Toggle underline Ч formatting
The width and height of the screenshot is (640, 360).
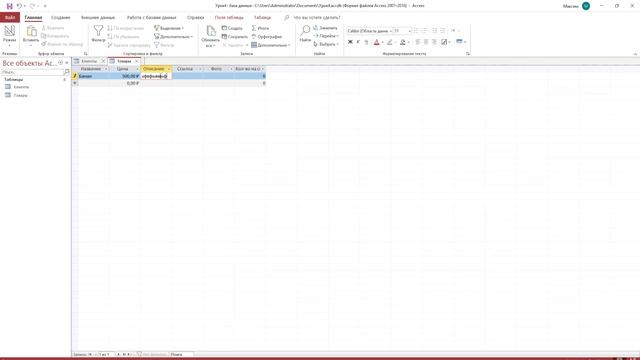coord(367,42)
